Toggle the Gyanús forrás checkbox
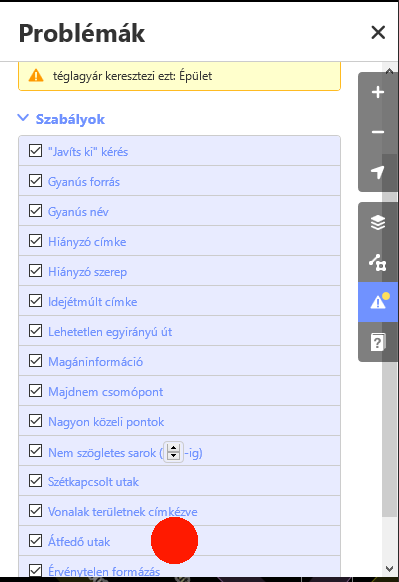This screenshot has height=582, width=399. pyautogui.click(x=35, y=181)
